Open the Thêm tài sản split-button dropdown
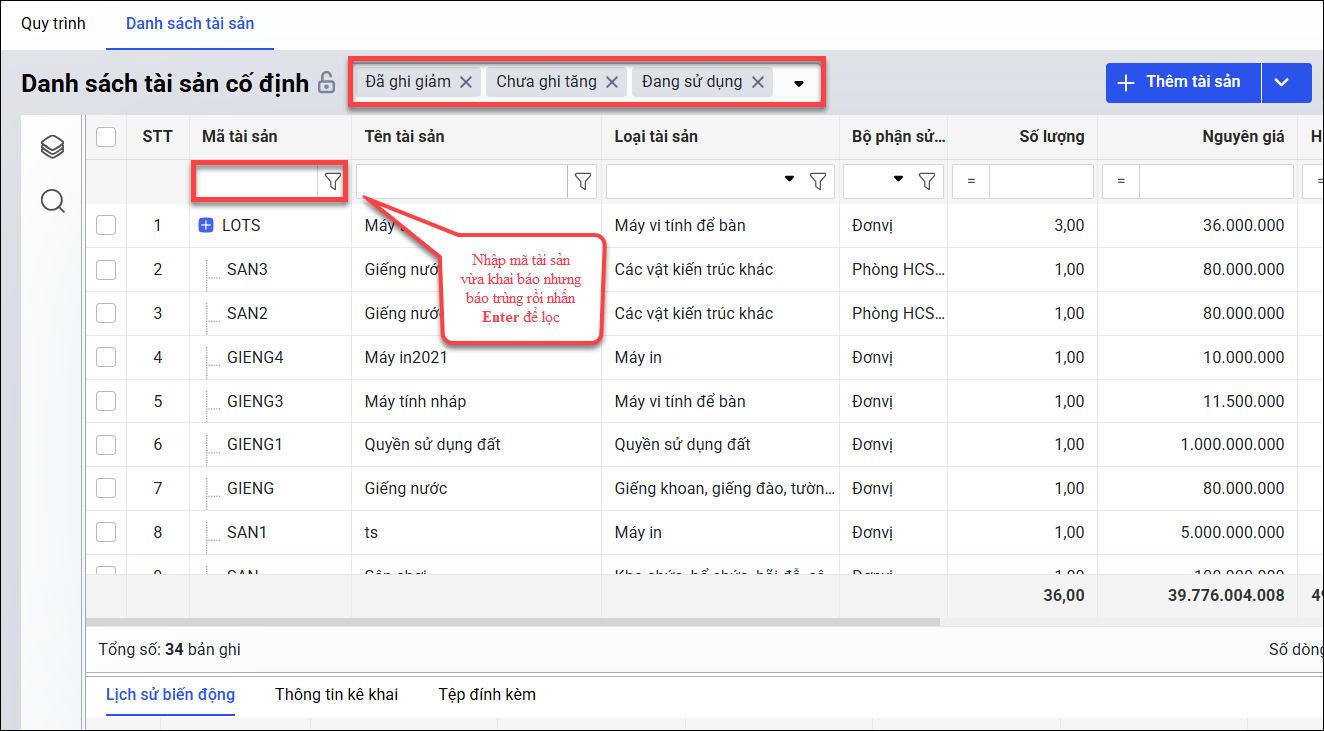This screenshot has height=731, width=1324. point(1286,83)
